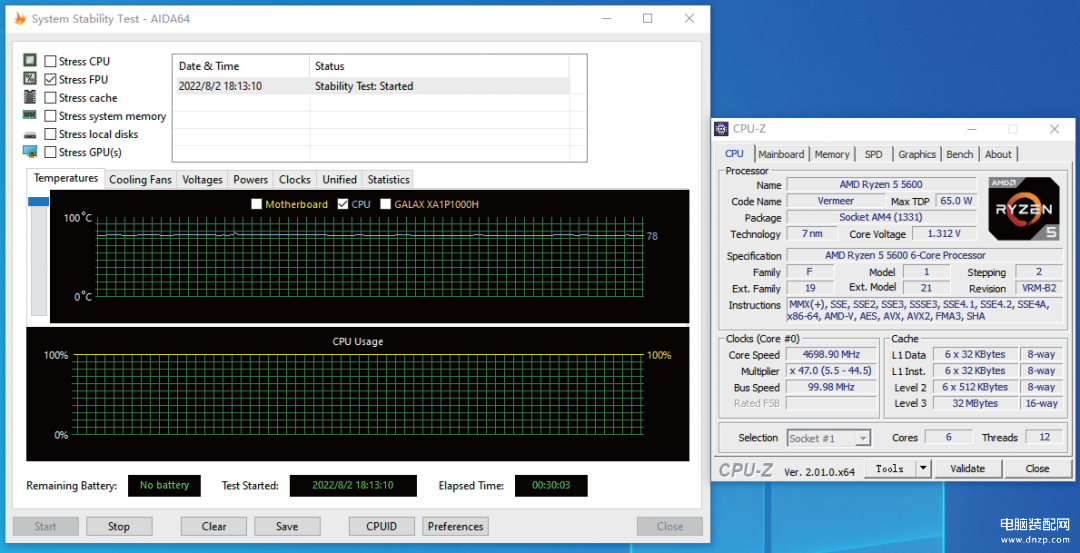Click the CPU-Z title bar app icon
This screenshot has width=1080, height=553.
(721, 129)
